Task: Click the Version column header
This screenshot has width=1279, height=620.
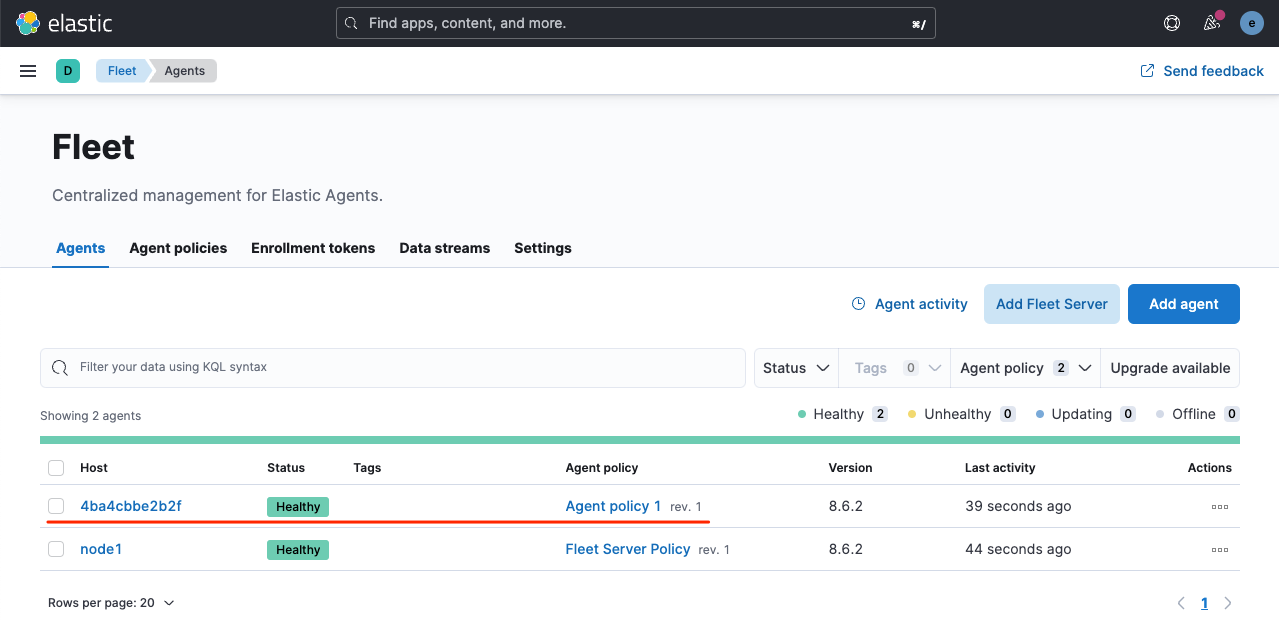Action: pos(850,468)
